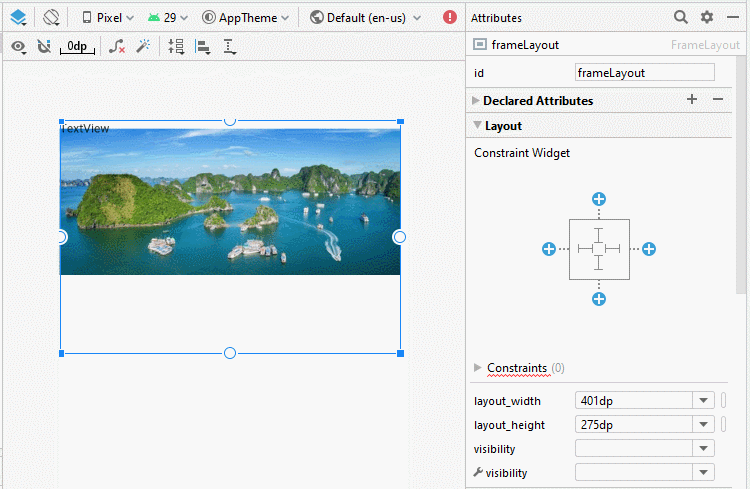Click the Attributes panel scrollbar
This screenshot has width=750, height=489.
[x=740, y=175]
